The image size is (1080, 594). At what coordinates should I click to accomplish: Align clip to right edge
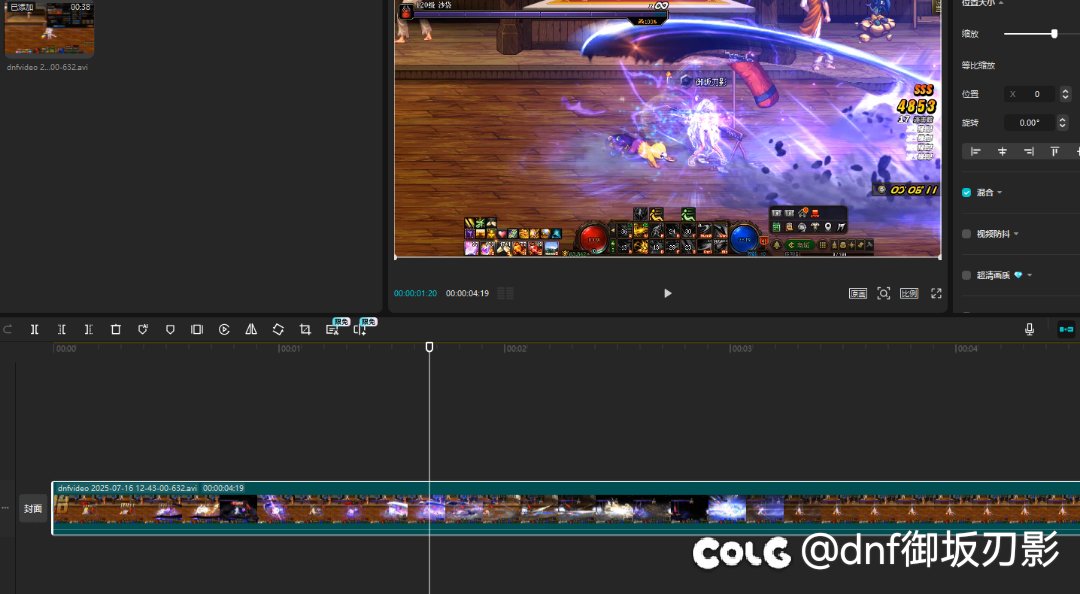pyautogui.click(x=1029, y=152)
